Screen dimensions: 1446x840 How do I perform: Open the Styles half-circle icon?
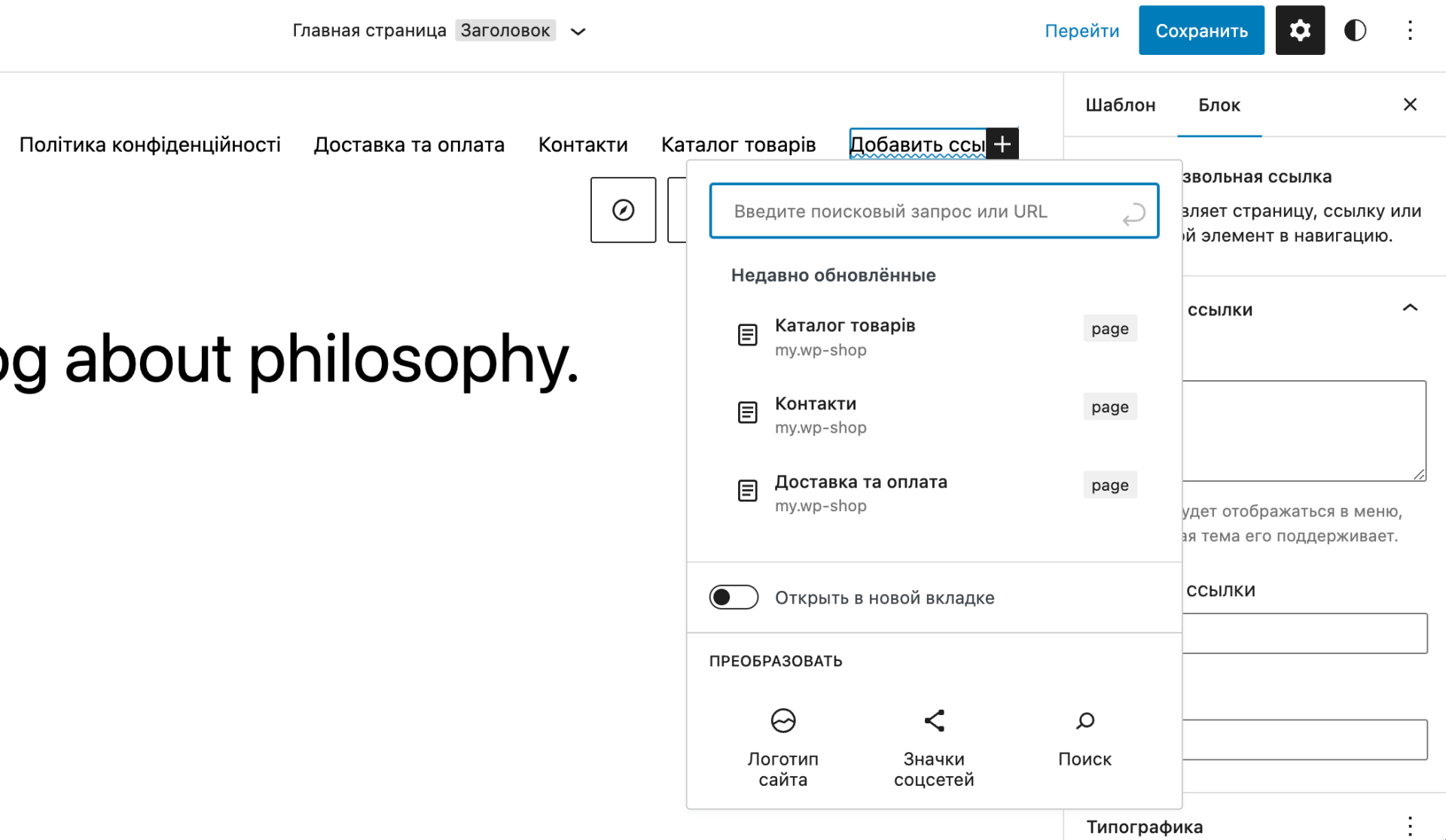pyautogui.click(x=1354, y=30)
